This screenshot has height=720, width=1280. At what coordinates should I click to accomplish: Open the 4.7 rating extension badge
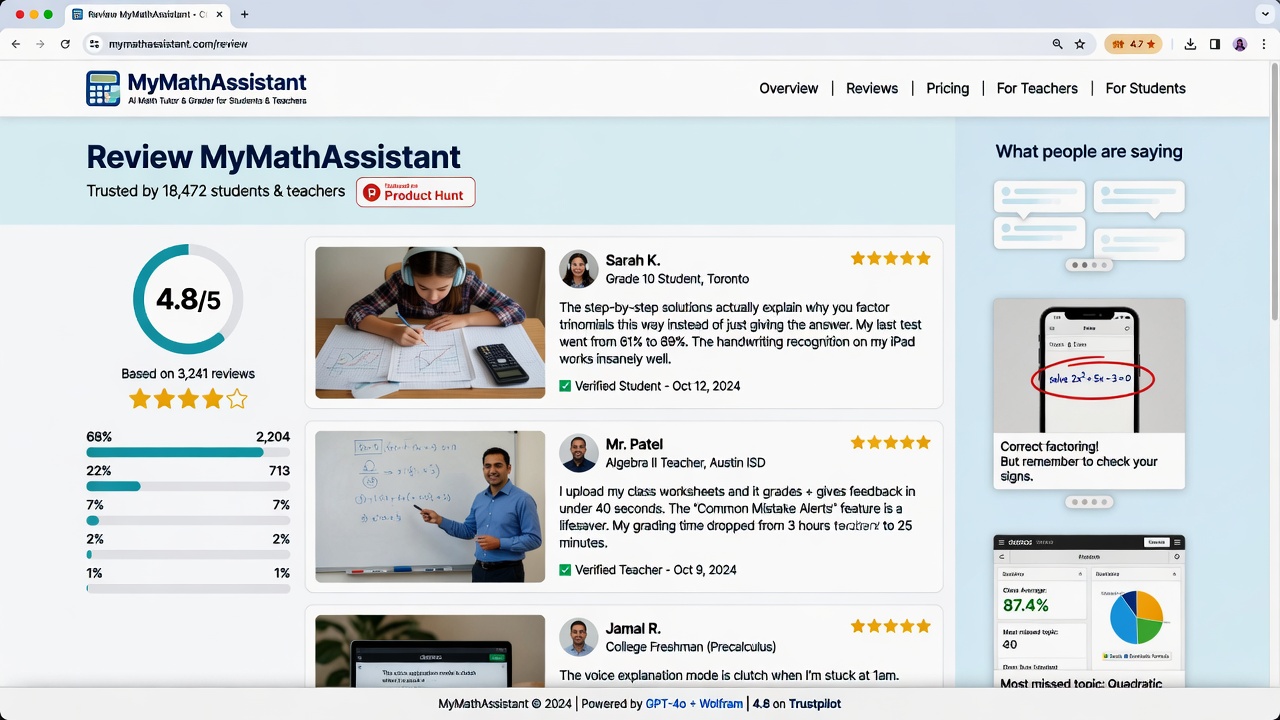pyautogui.click(x=1134, y=44)
